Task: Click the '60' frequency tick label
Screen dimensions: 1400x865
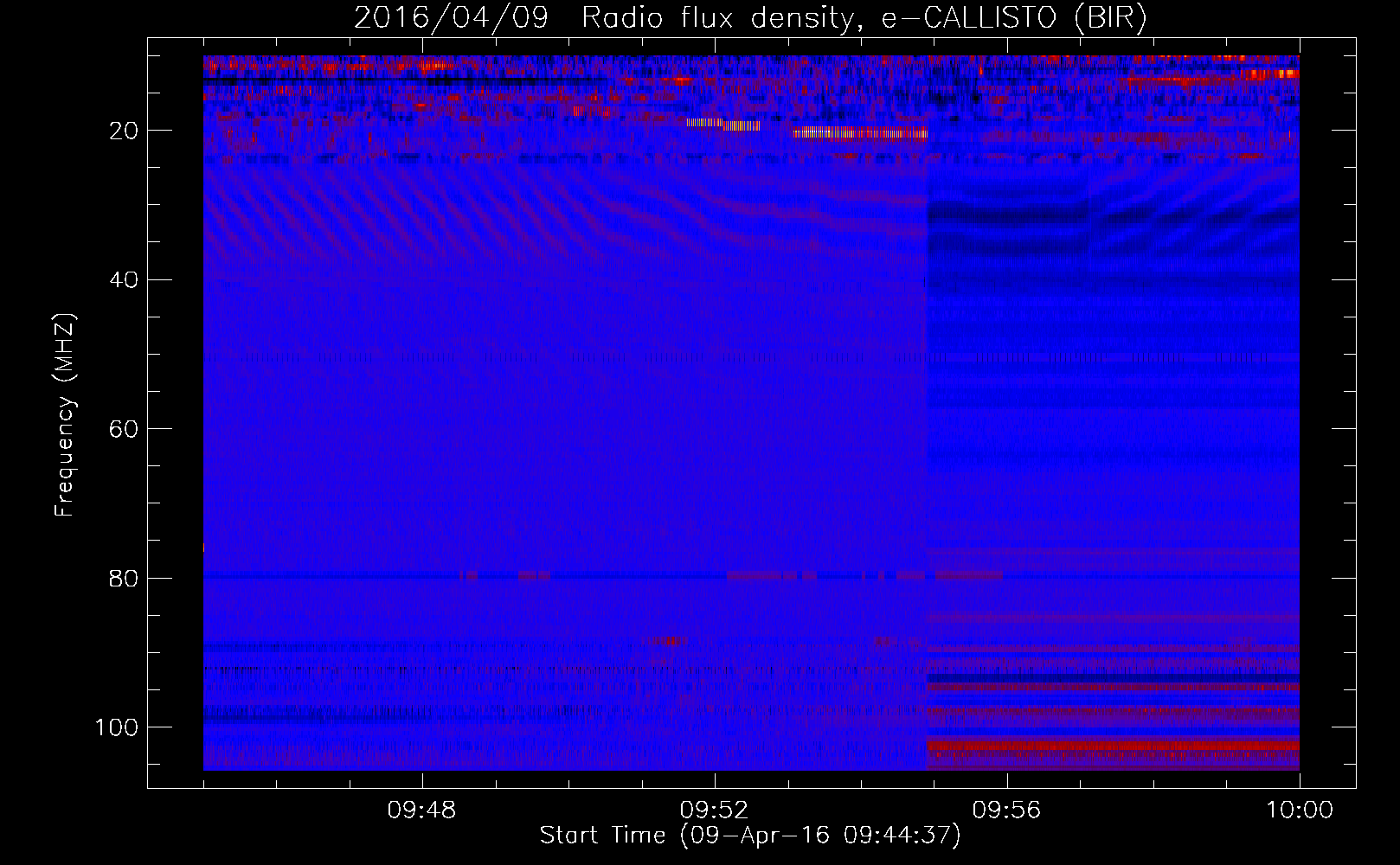Action: (125, 429)
